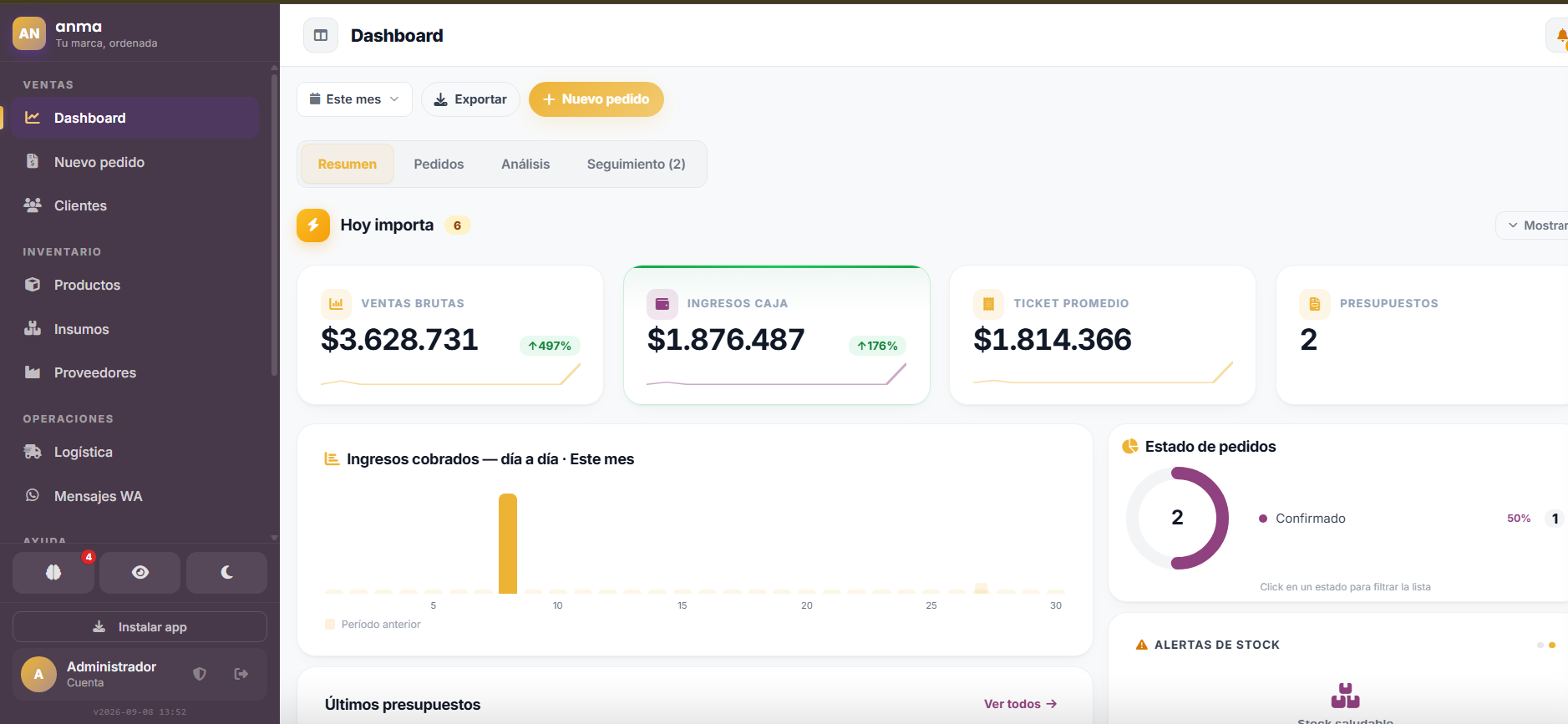This screenshot has height=724, width=1568.
Task: Open the Proveedores section
Action: coord(135,372)
